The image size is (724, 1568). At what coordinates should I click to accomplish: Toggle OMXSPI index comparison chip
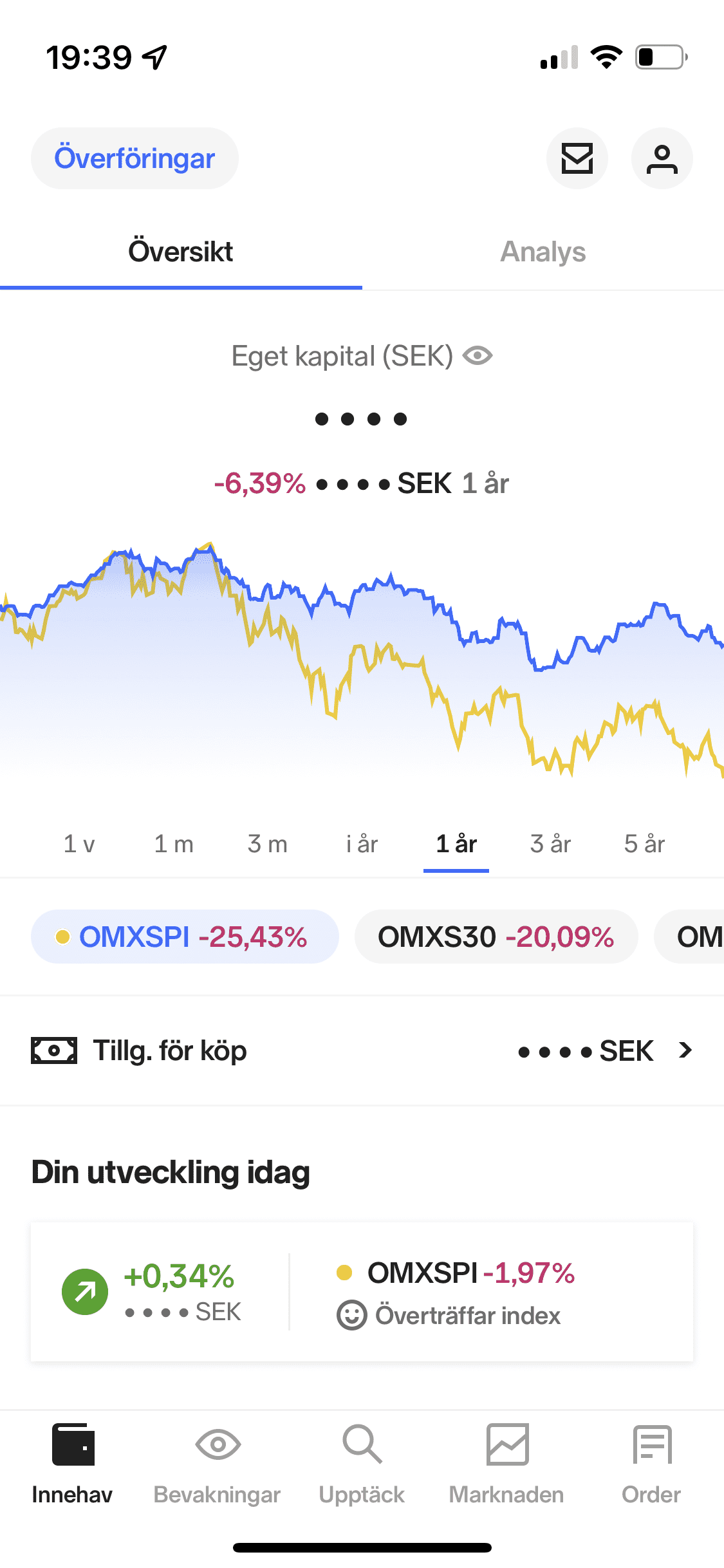click(x=185, y=937)
